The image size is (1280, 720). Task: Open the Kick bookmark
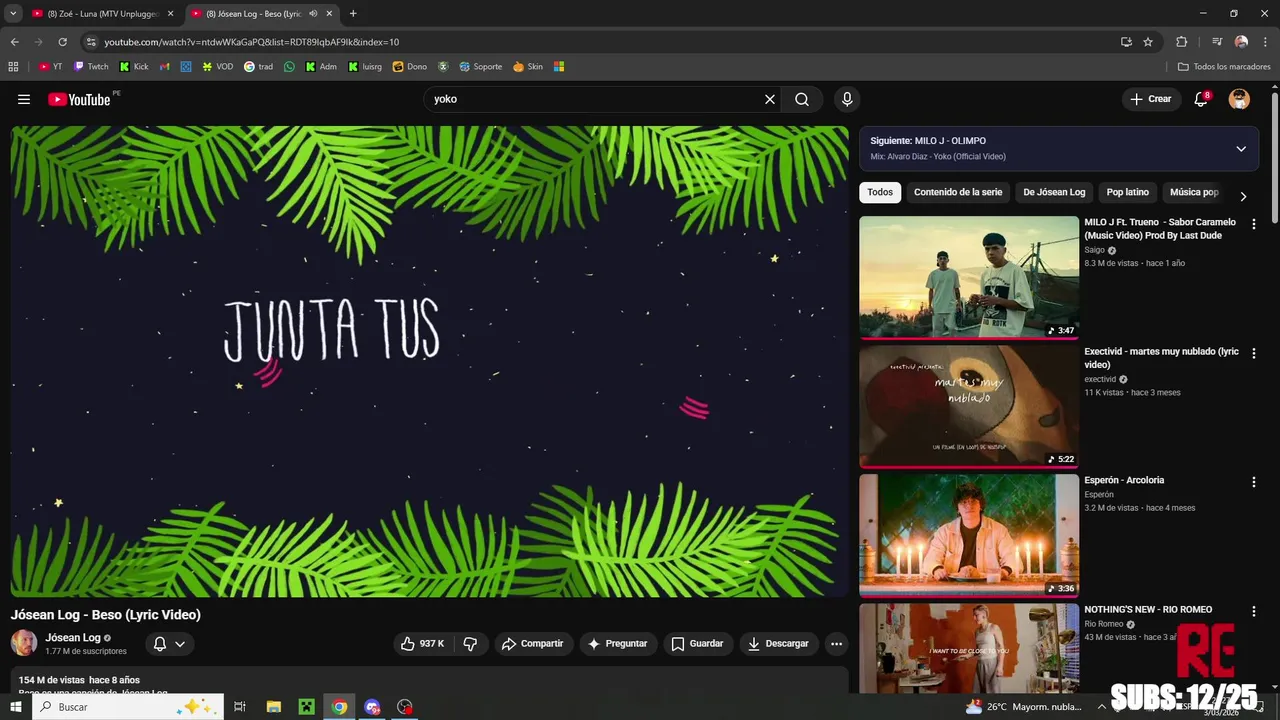[134, 67]
